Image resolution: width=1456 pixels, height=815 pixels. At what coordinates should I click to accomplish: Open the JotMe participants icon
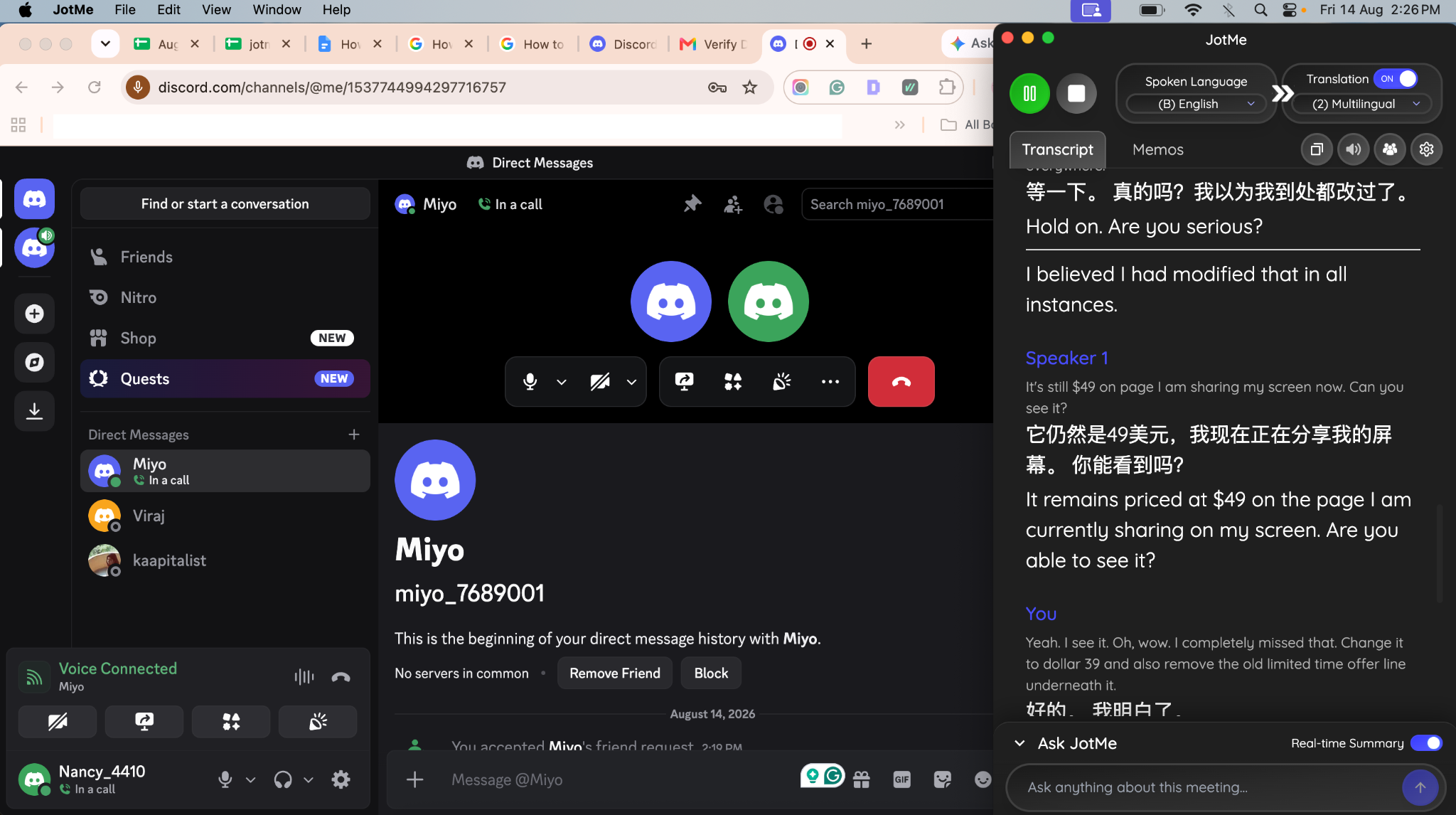coord(1390,149)
